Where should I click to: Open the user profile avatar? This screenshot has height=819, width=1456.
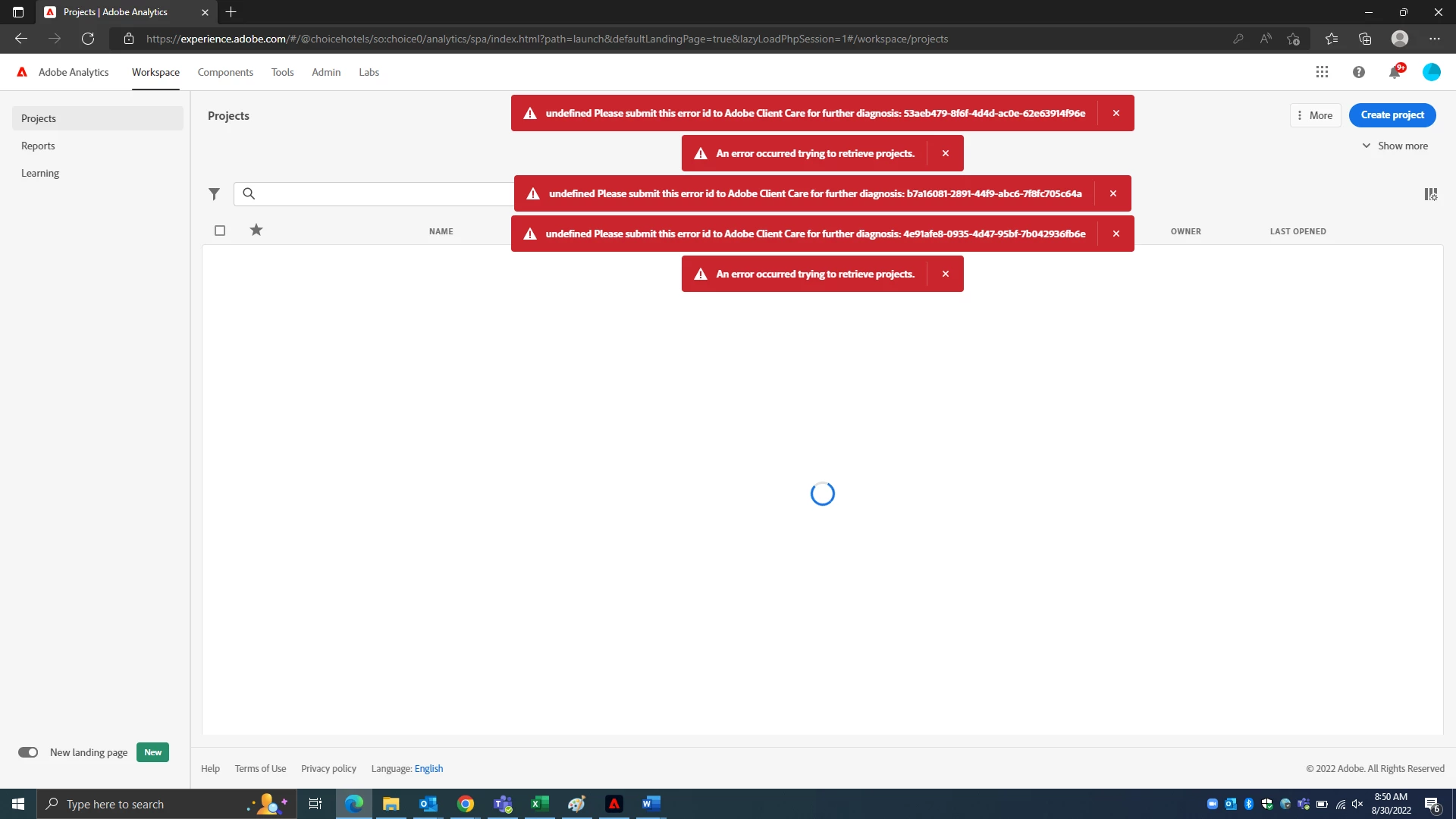1431,72
